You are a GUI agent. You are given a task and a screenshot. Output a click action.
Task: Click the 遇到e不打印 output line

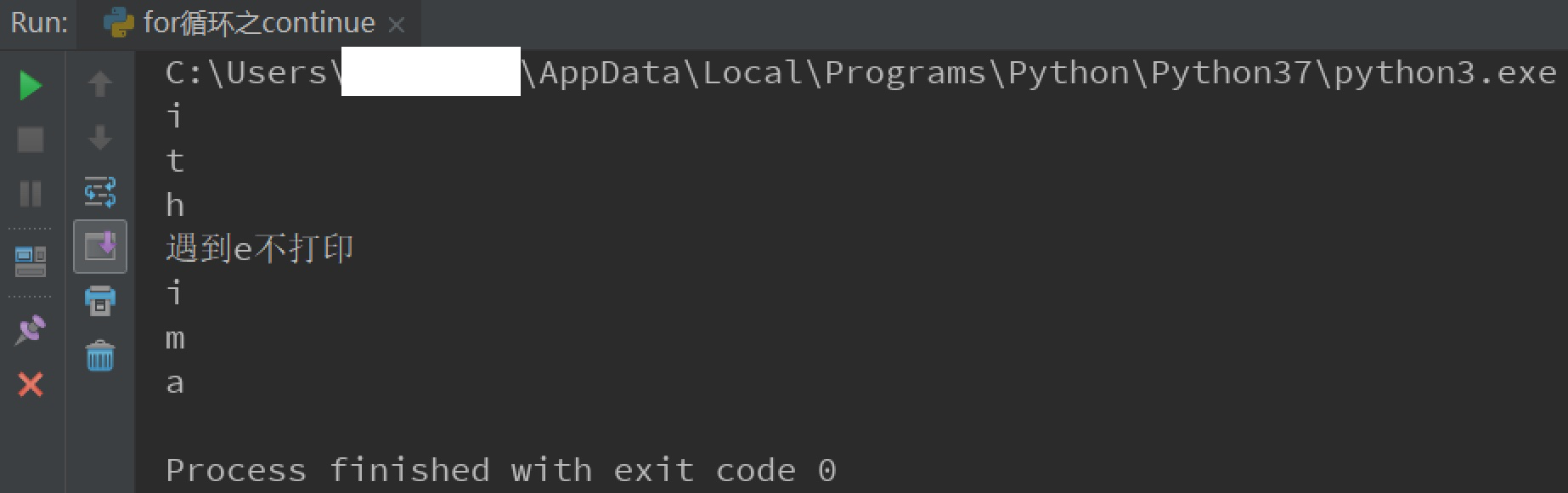259,249
